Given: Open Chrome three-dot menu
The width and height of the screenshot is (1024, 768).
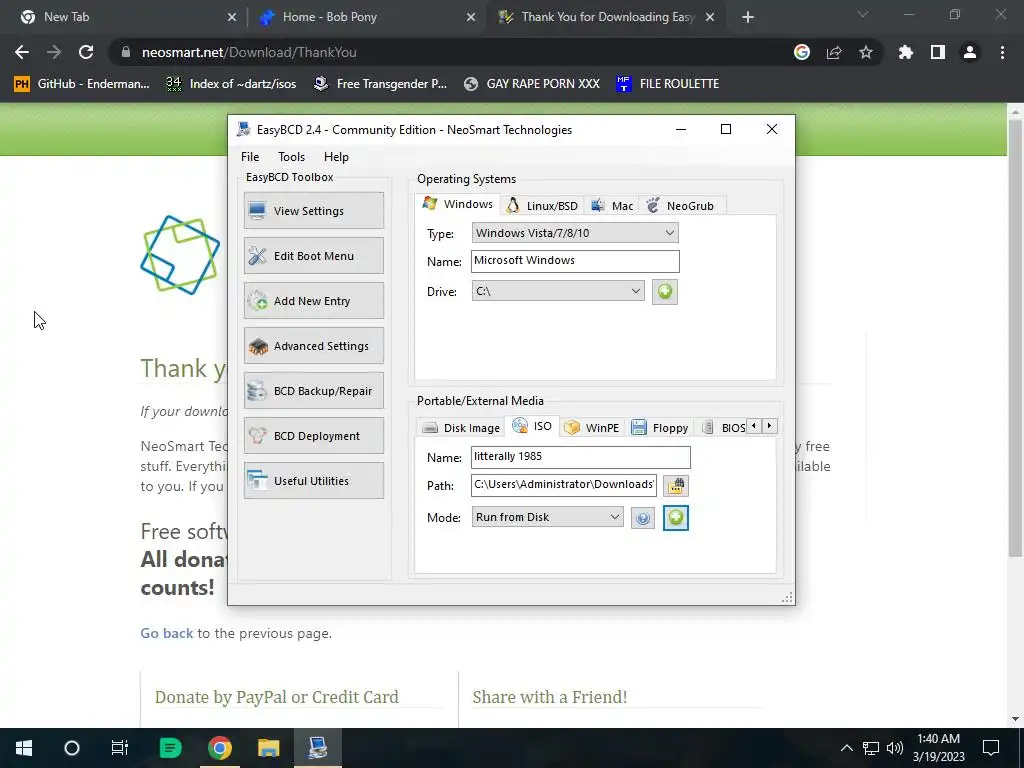Looking at the screenshot, I should pos(1002,52).
